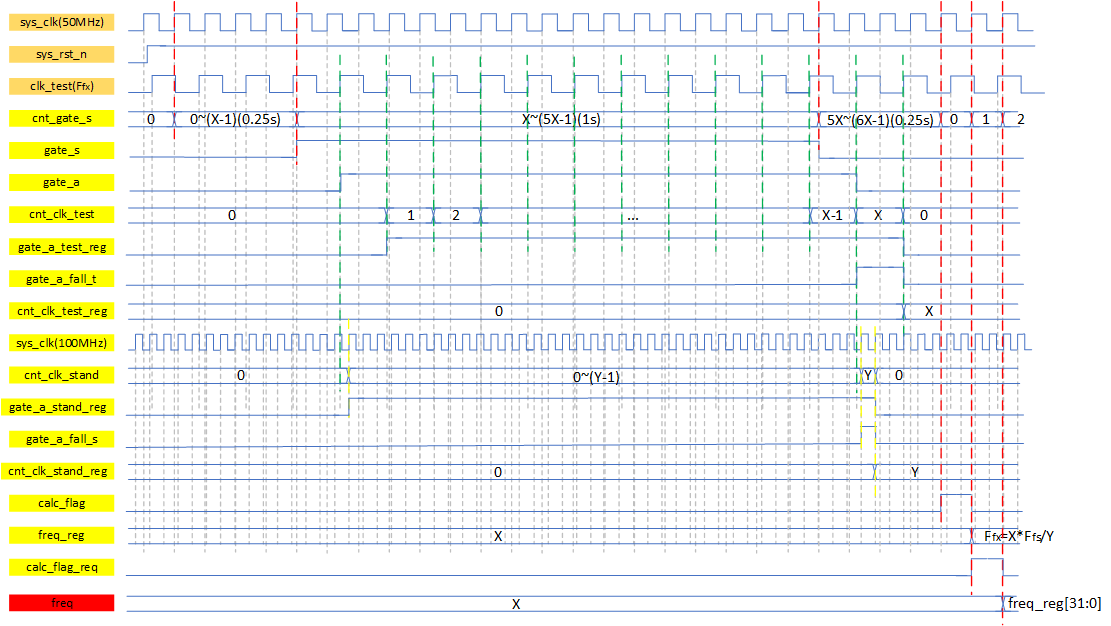Click the Y value in cnt_clk_stand row
The width and height of the screenshot is (1111, 626).
(867, 375)
